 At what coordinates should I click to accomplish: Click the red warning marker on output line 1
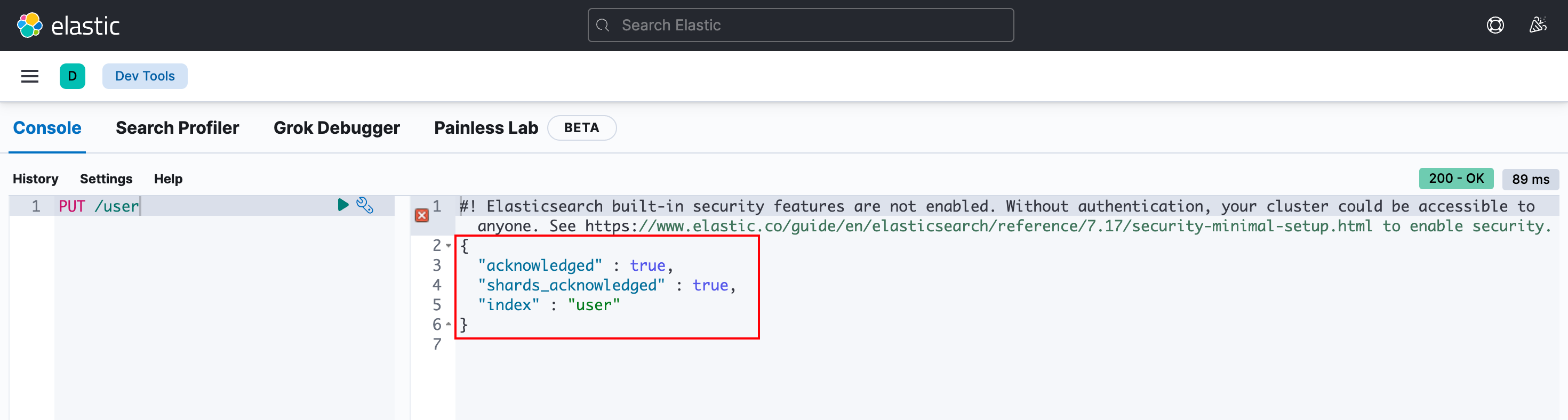click(x=422, y=215)
